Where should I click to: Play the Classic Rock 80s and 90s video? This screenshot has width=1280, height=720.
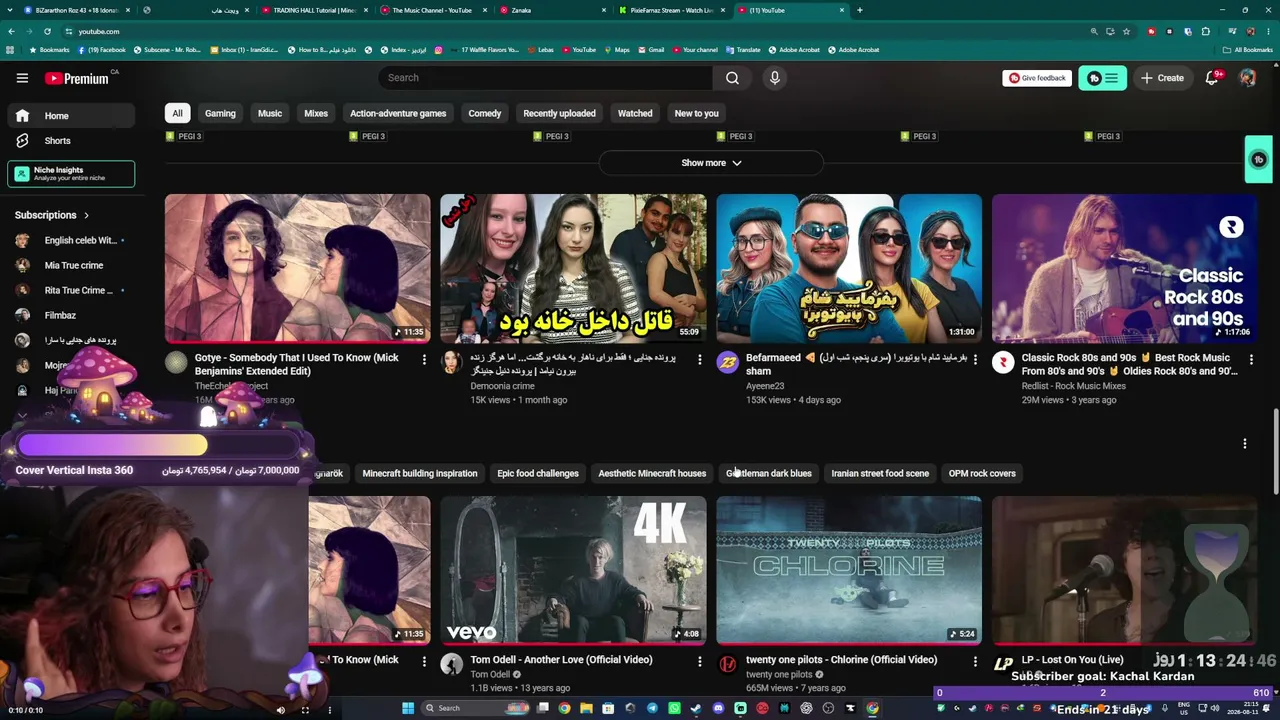(1124, 268)
